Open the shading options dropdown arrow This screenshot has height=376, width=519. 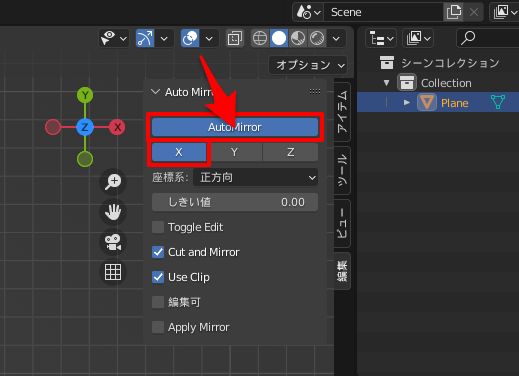coord(336,39)
